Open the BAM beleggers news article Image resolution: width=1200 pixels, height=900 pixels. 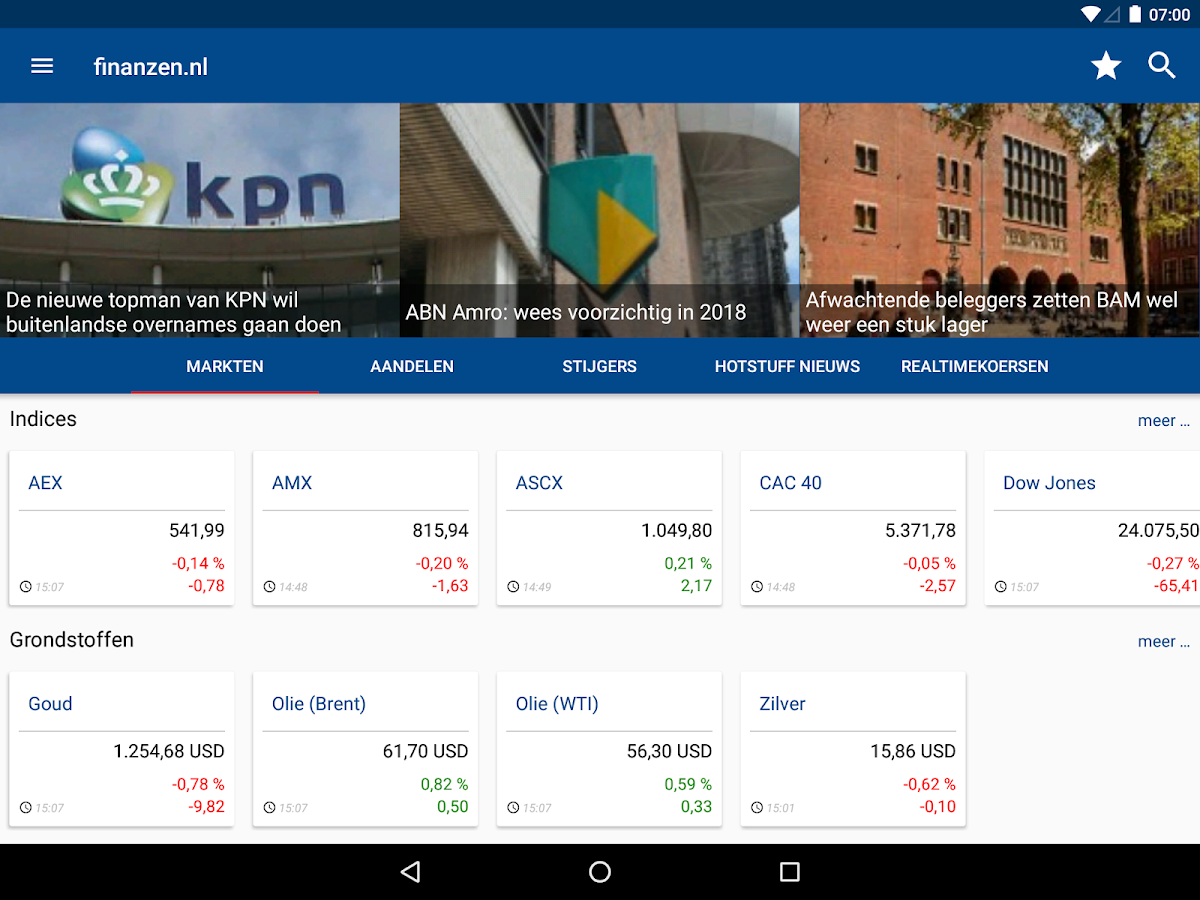(1000, 220)
